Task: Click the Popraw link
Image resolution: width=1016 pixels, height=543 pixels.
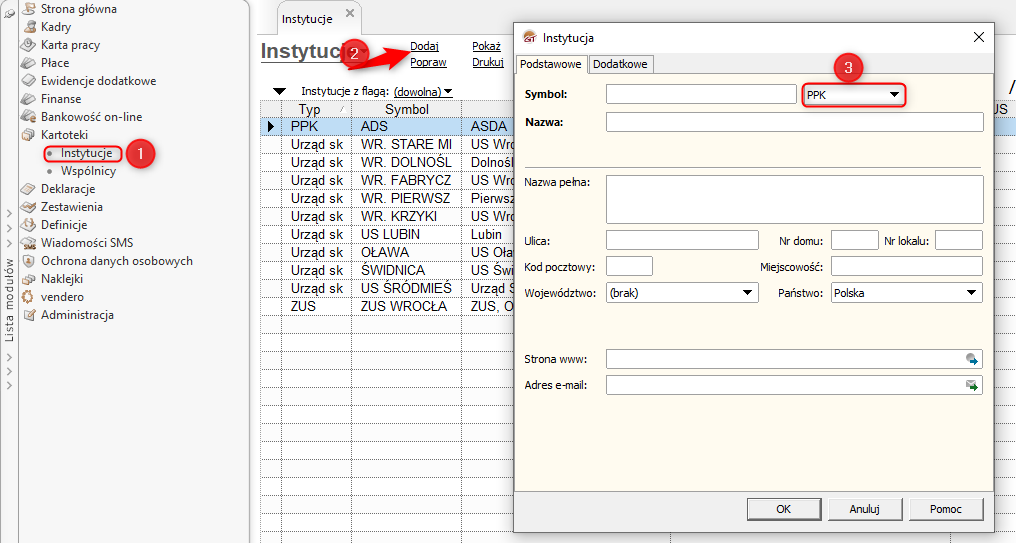Action: pos(428,62)
